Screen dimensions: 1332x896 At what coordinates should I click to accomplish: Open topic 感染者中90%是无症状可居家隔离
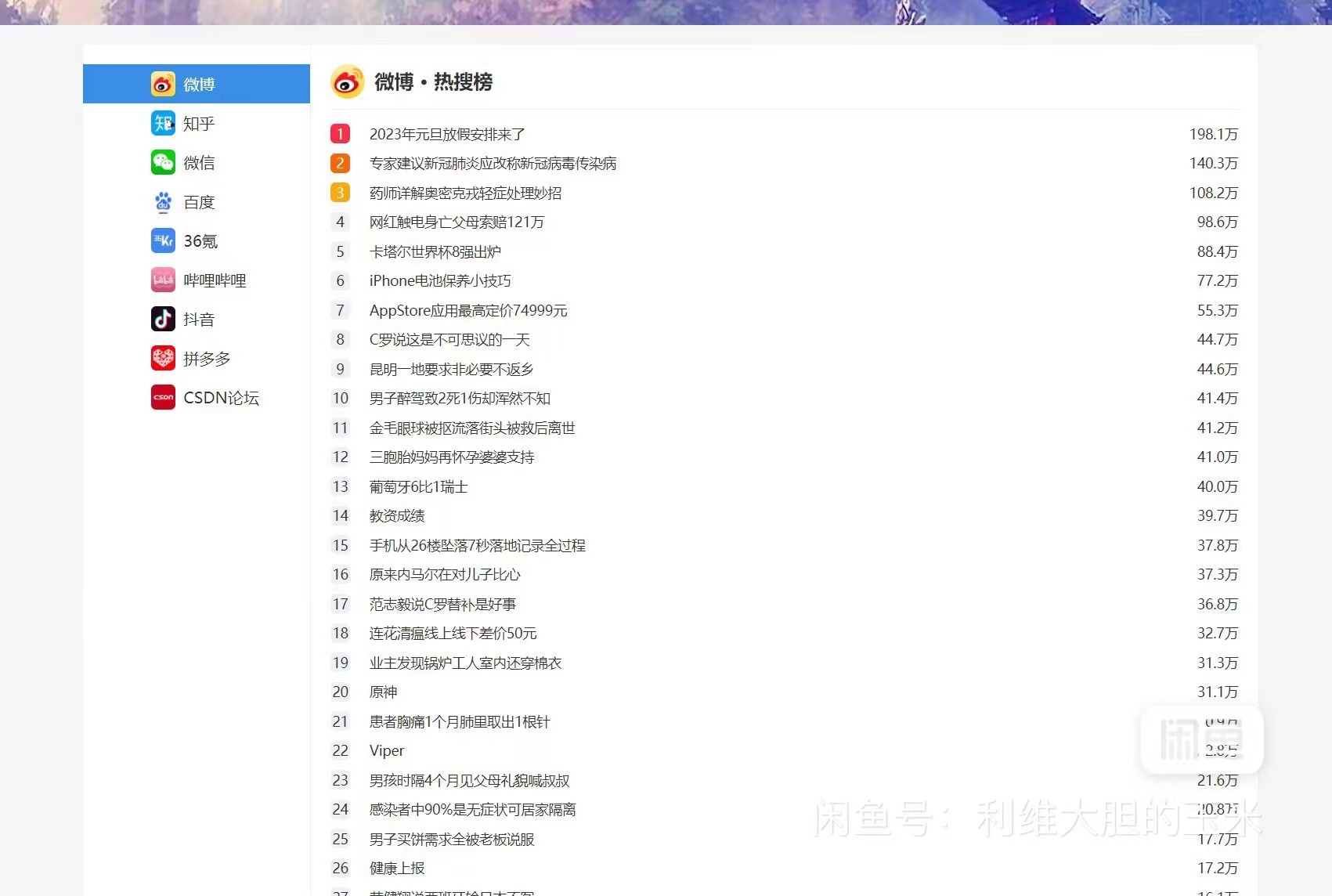click(473, 809)
